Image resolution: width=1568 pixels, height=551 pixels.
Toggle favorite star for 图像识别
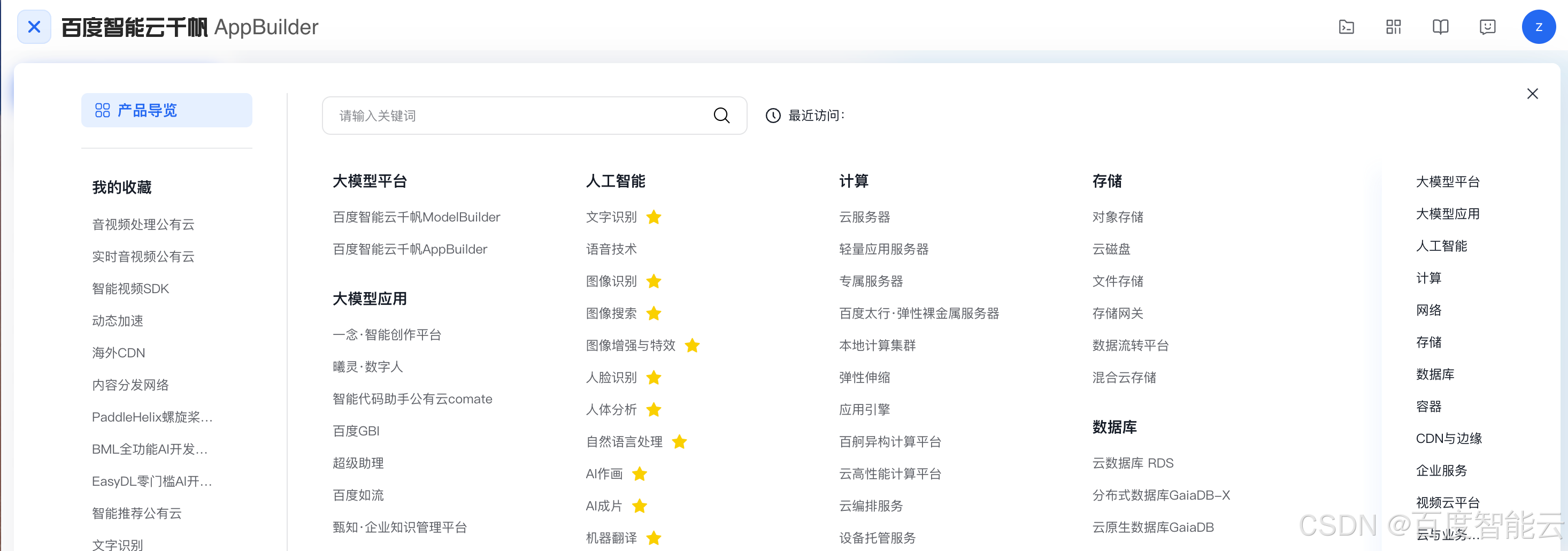[x=654, y=281]
